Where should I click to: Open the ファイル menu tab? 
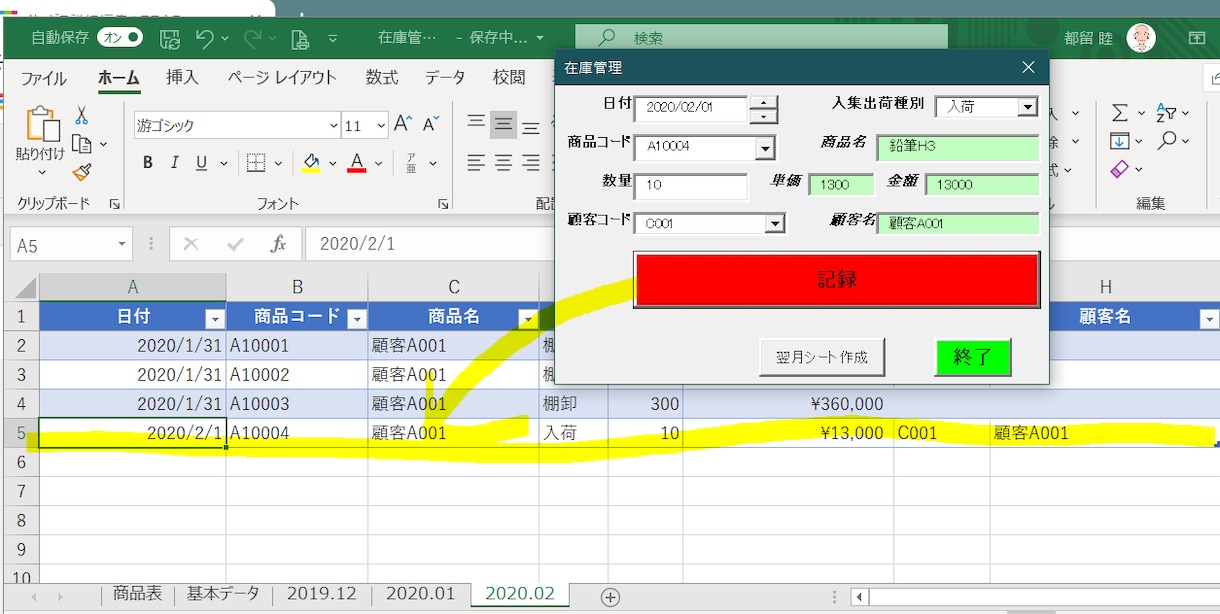44,78
